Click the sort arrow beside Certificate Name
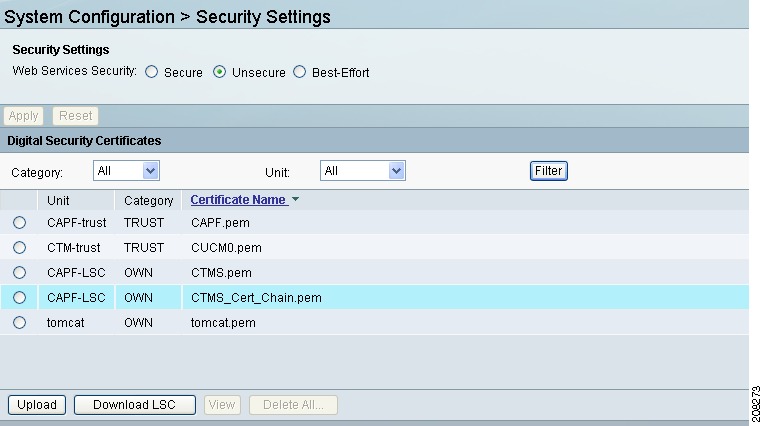Viewport: 762px width, 426px height. (x=295, y=200)
